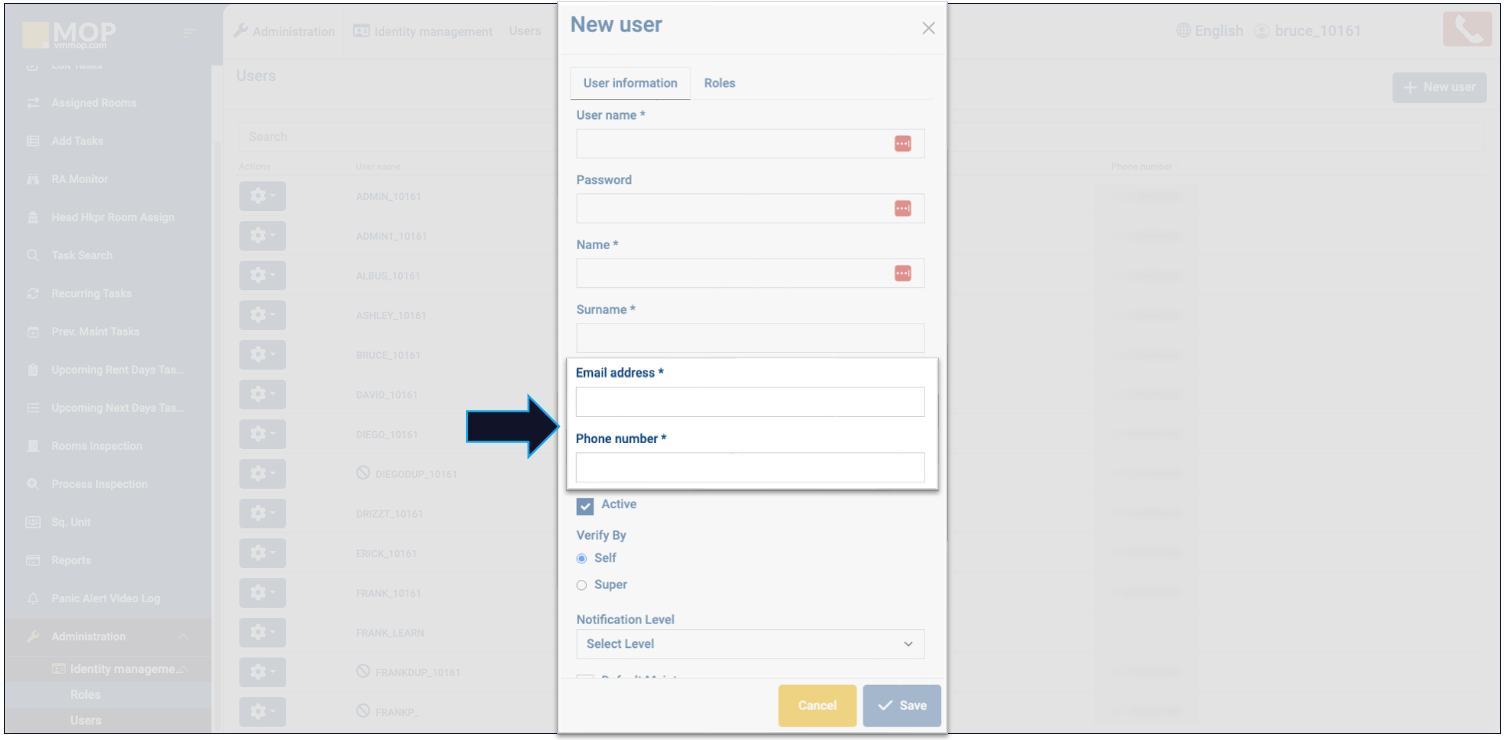Open the Notification Level dropdown
Viewport: 1506px width, 740px height.
[x=750, y=644]
